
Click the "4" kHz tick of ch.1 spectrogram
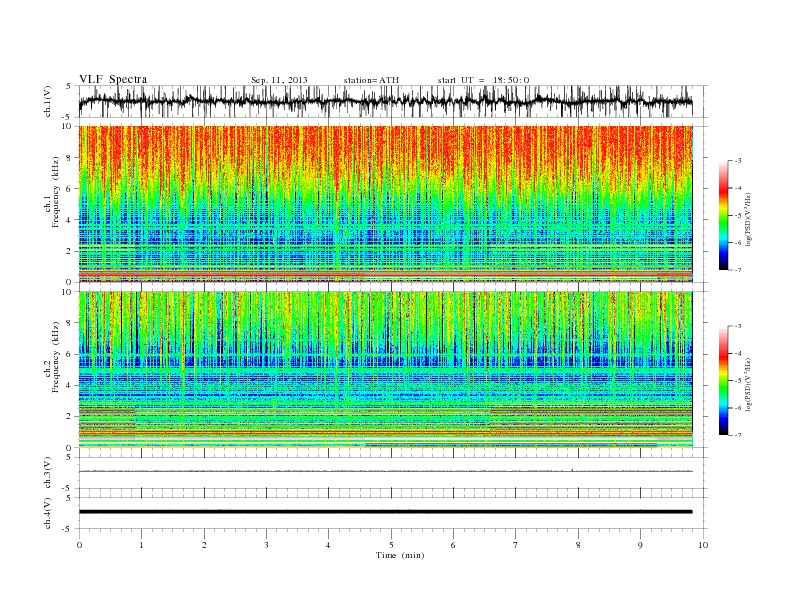tap(69, 220)
